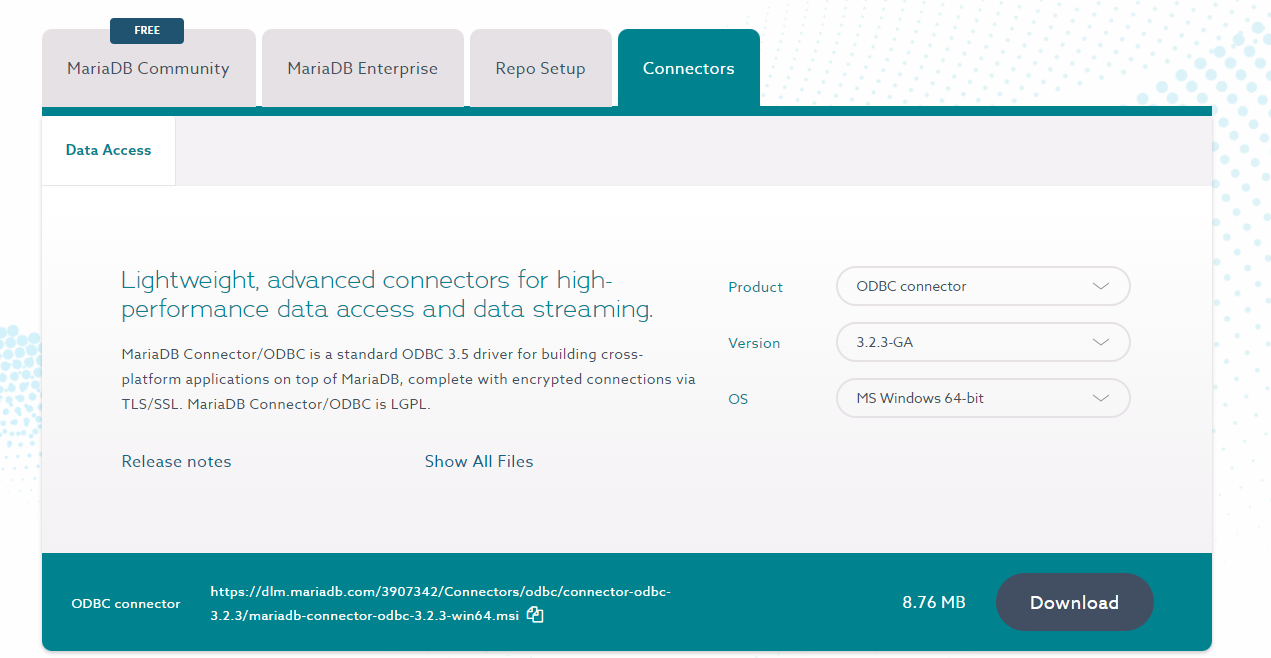This screenshot has width=1271, height=658.
Task: Click the FREE badge above MariaDB Community
Action: click(147, 30)
